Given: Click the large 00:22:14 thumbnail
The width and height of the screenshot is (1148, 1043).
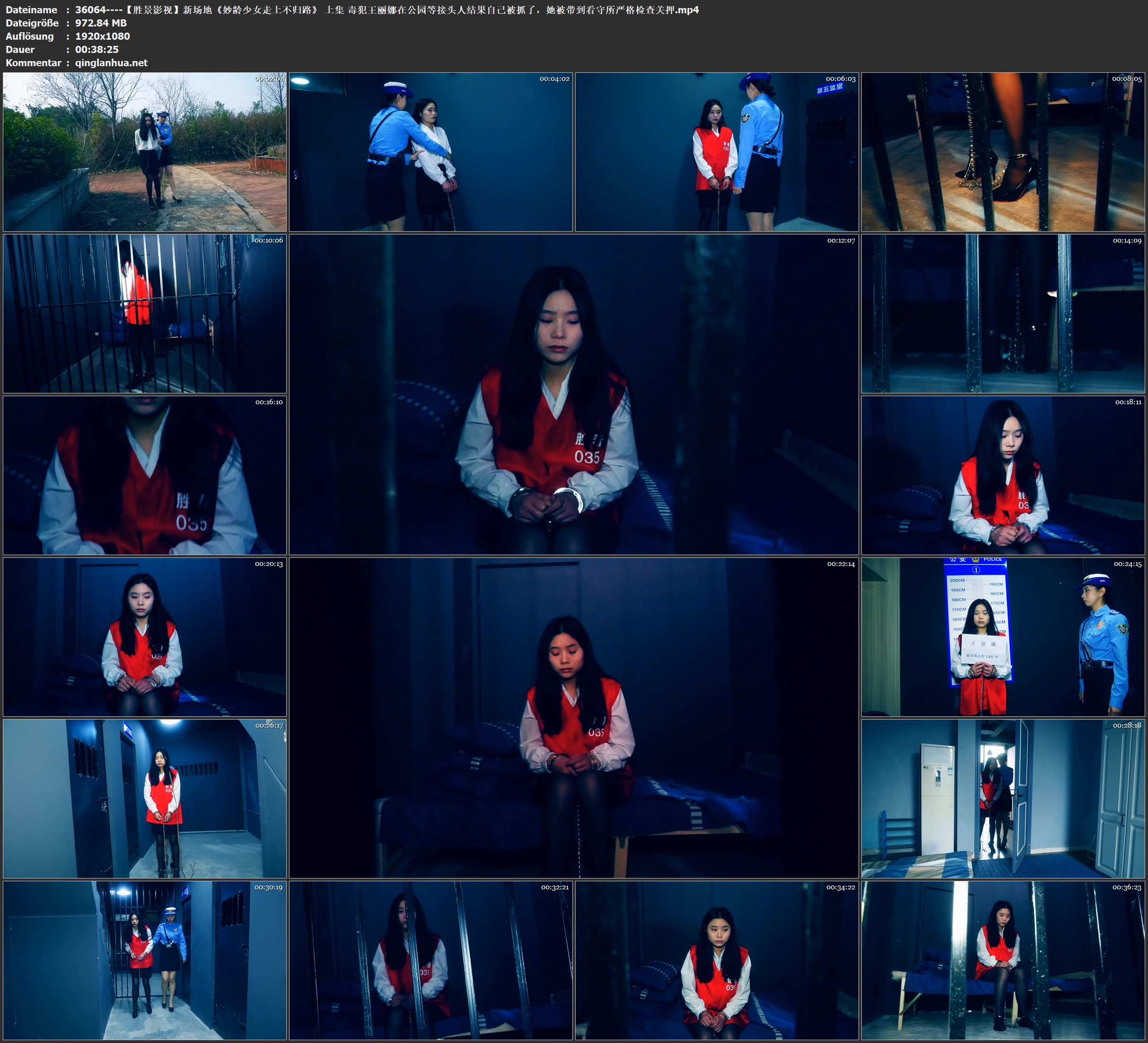Looking at the screenshot, I should pos(573,718).
